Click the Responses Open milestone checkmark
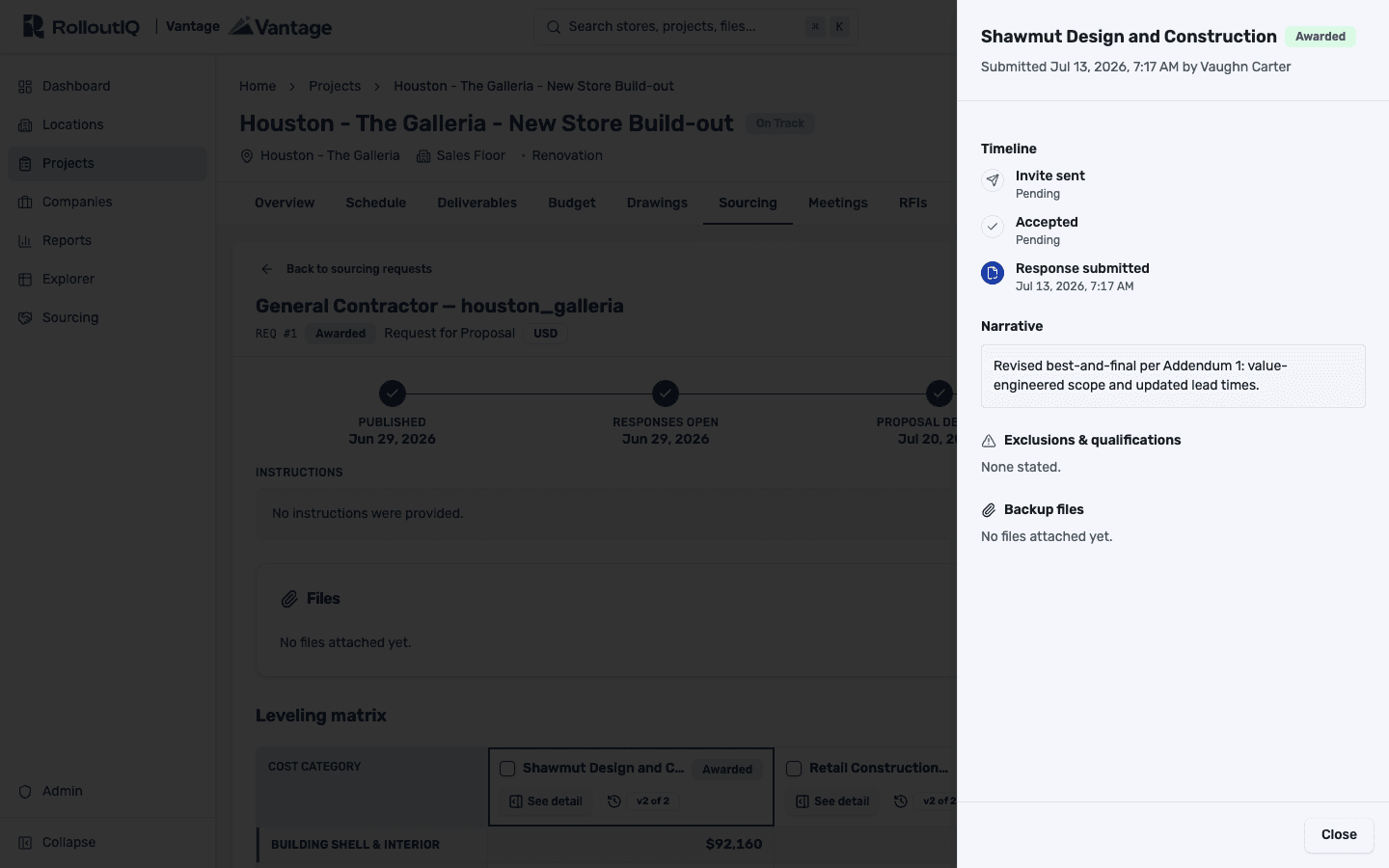1389x868 pixels. [x=666, y=393]
